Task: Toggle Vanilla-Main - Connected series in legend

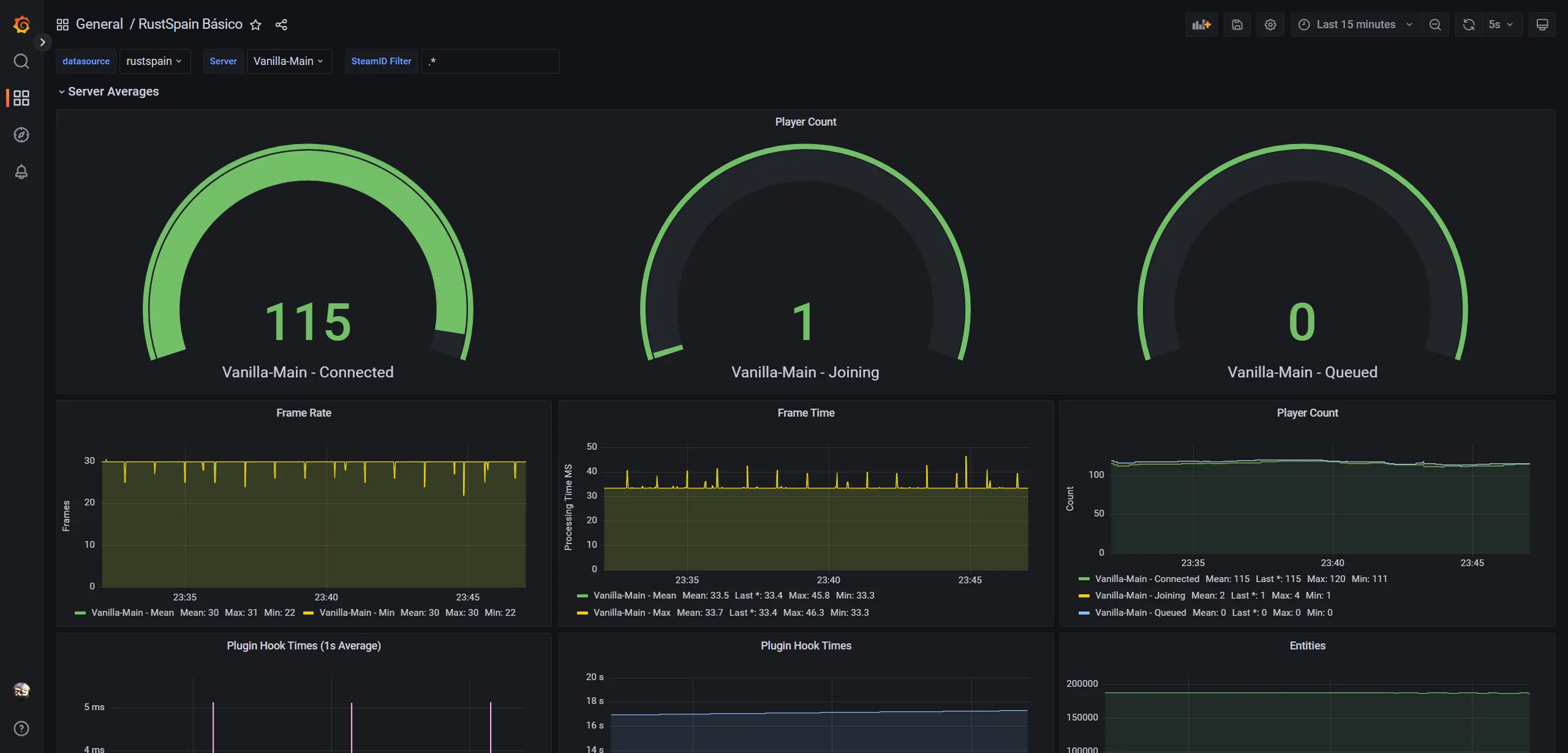Action: point(1147,579)
